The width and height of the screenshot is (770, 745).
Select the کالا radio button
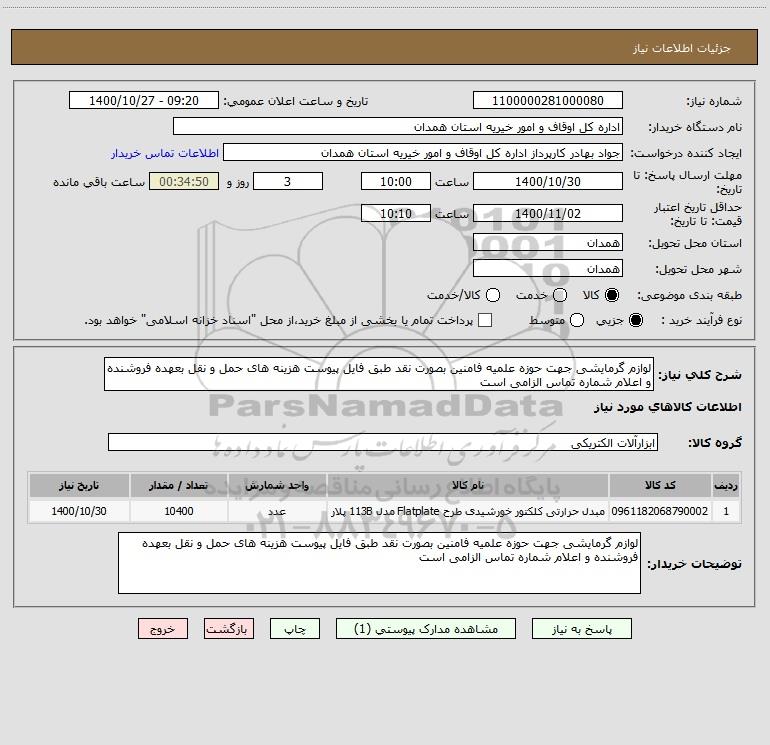pos(612,295)
